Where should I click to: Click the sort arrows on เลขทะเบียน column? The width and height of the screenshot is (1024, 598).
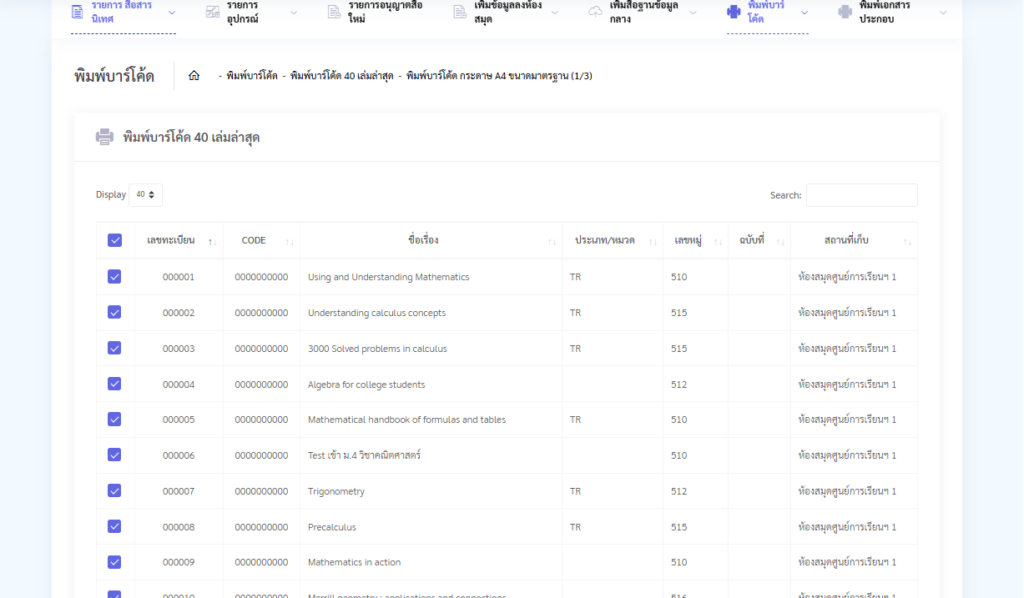tap(211, 241)
